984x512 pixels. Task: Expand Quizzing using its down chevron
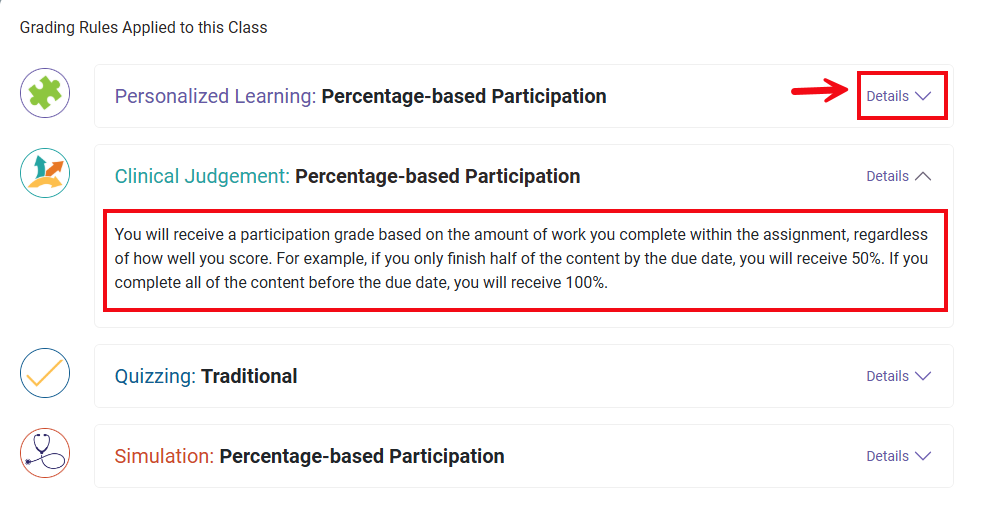pos(923,377)
